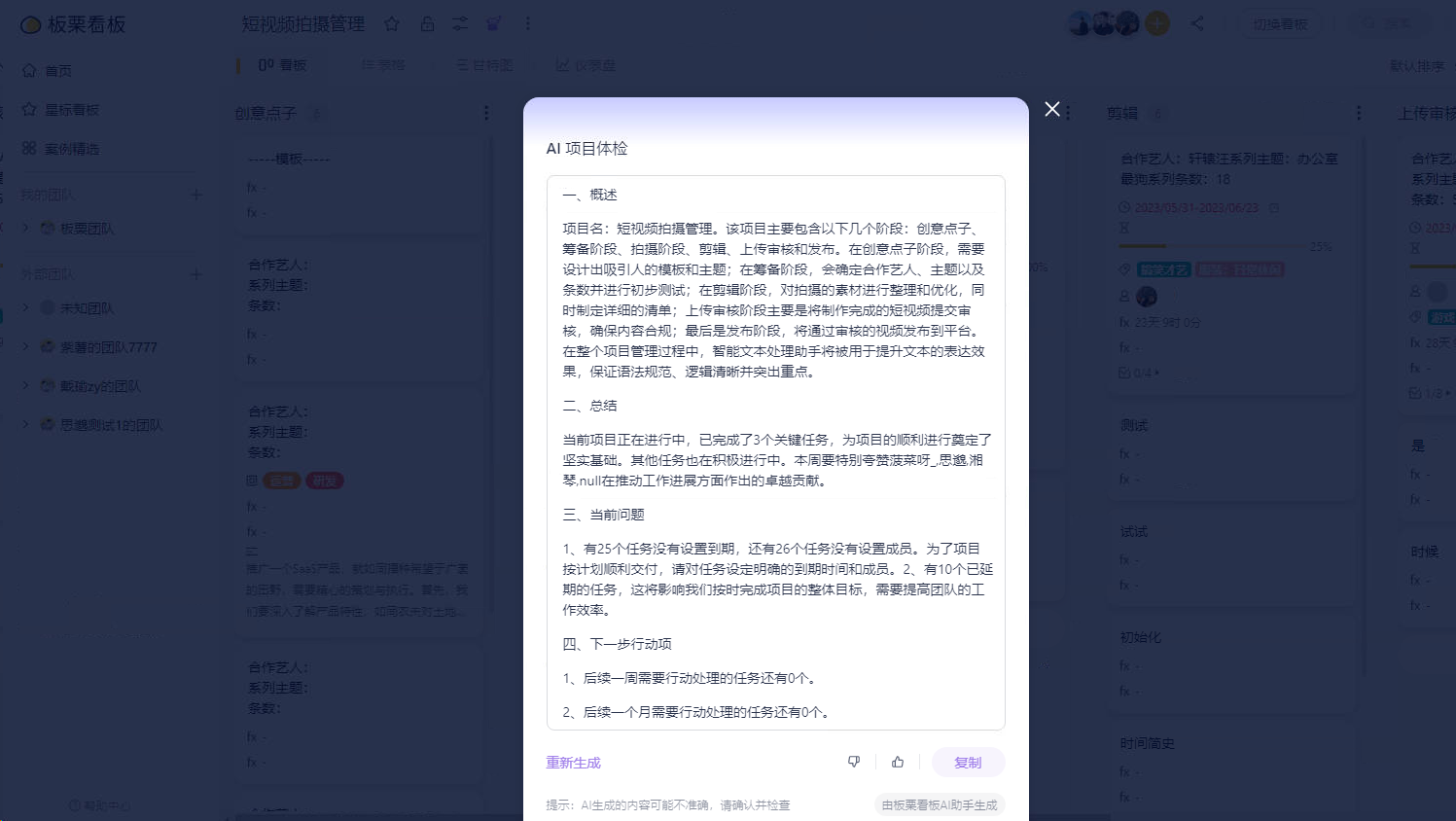Click the 四、下一步行动项 heading in report
This screenshot has width=1456, height=821.
[617, 644]
